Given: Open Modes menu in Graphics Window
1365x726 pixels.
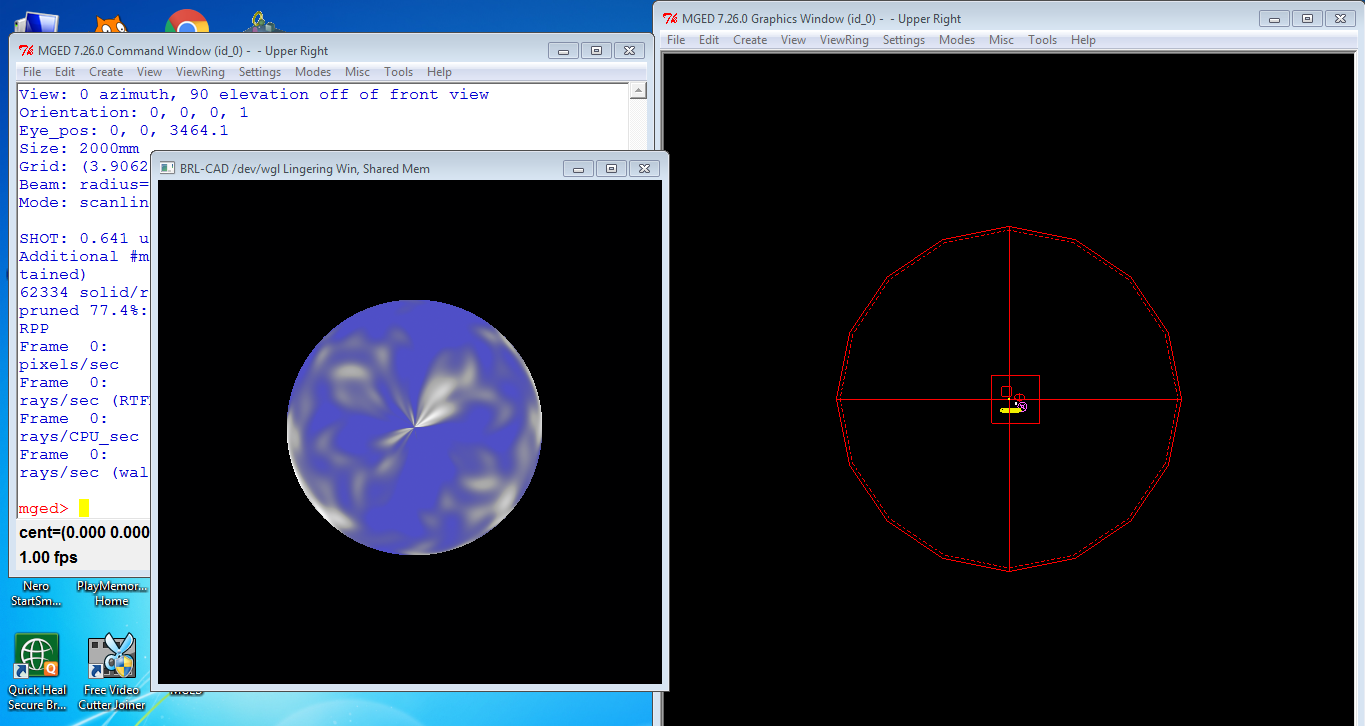Looking at the screenshot, I should 957,40.
